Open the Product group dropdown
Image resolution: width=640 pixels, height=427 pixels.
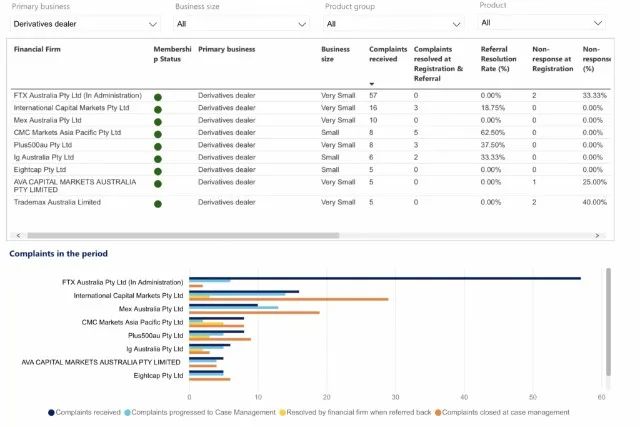(x=393, y=24)
